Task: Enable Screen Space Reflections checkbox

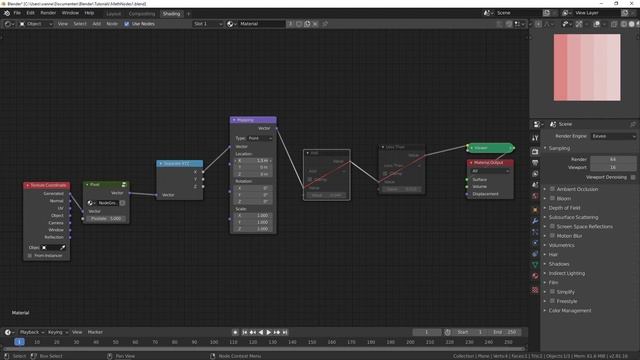Action: [552, 226]
